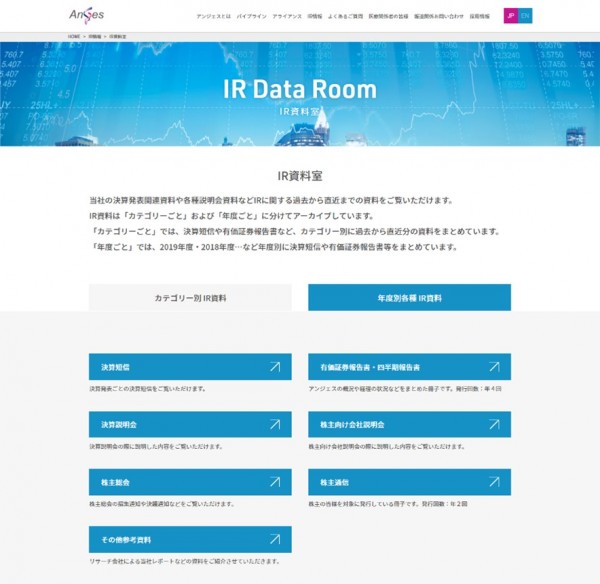The height and width of the screenshot is (584, 600).
Task: Click arrow icon on 決算短信 tile
Action: pyautogui.click(x=275, y=367)
